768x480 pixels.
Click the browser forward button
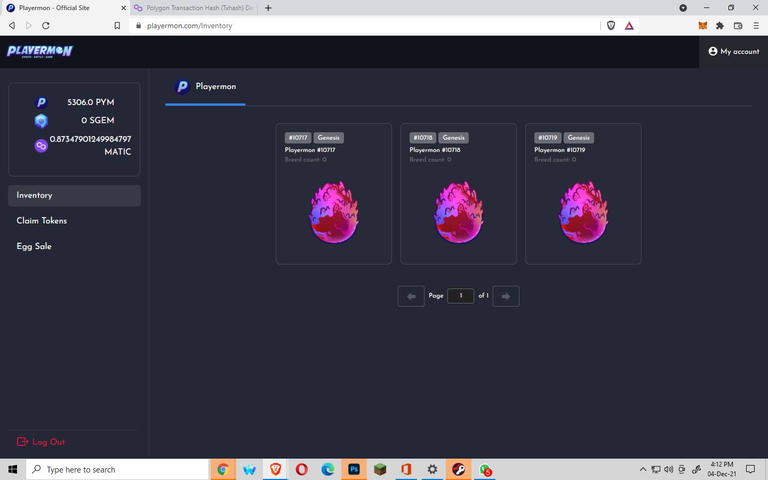[28, 25]
